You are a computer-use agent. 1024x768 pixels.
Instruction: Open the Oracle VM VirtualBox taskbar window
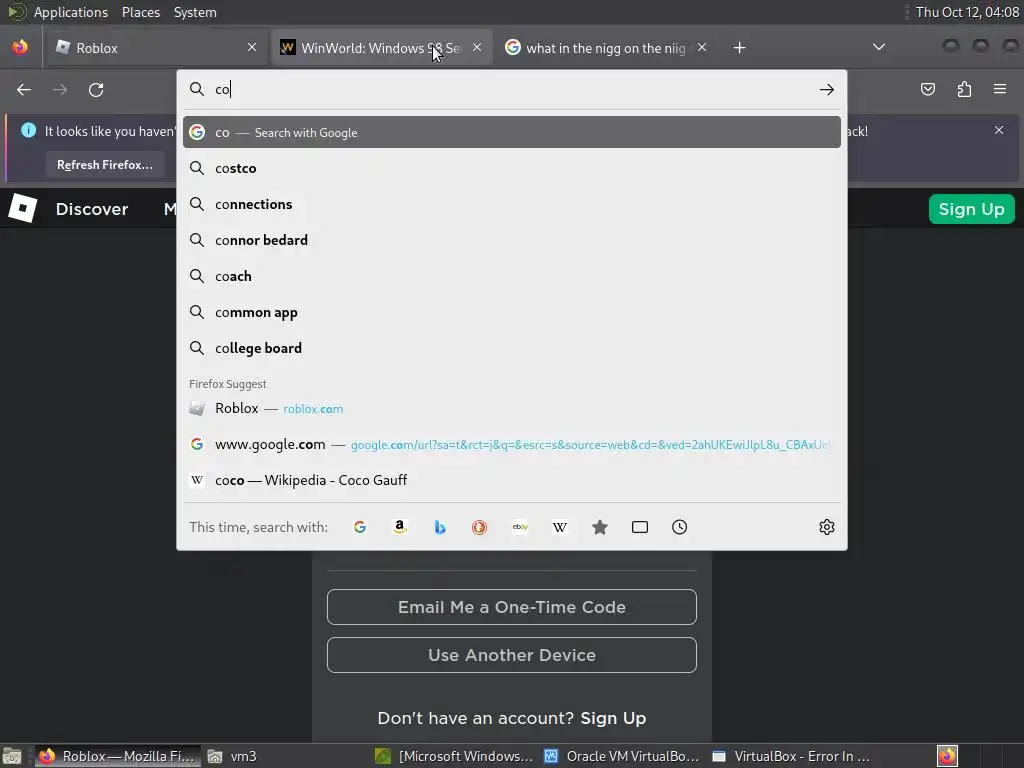click(622, 756)
